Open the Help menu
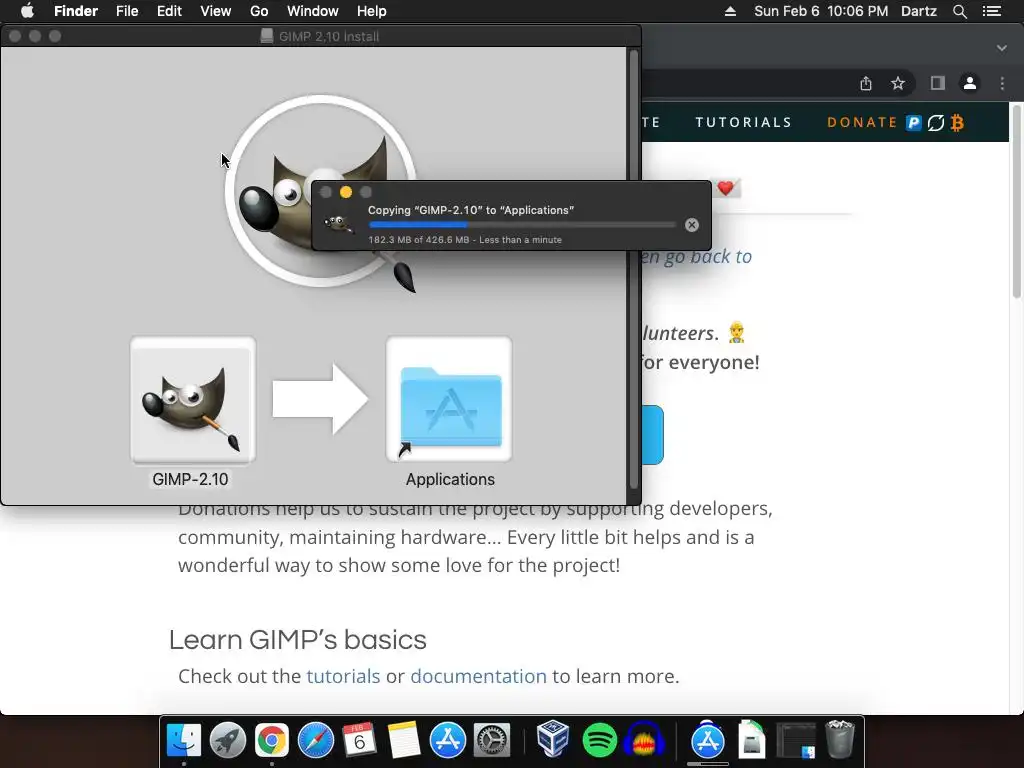 click(x=372, y=11)
